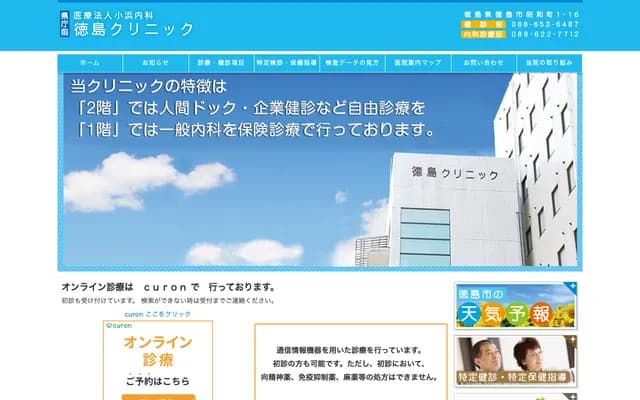The image size is (640, 400).
Task: Click the orange 健診部 label badge
Action: tap(484, 24)
